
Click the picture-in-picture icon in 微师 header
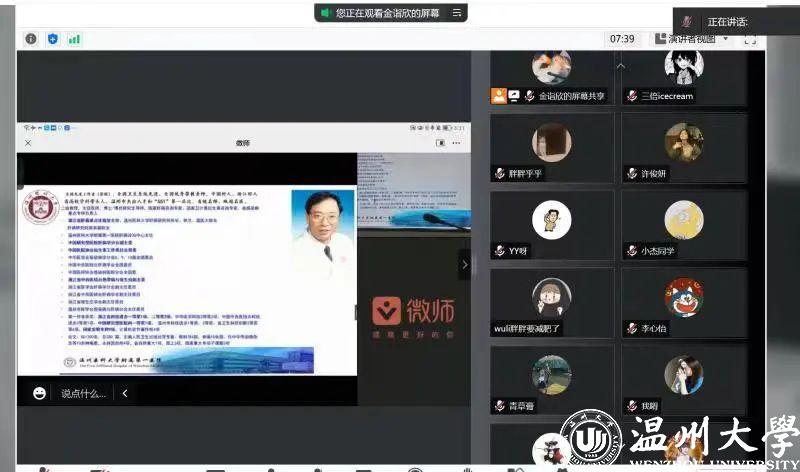click(x=441, y=143)
